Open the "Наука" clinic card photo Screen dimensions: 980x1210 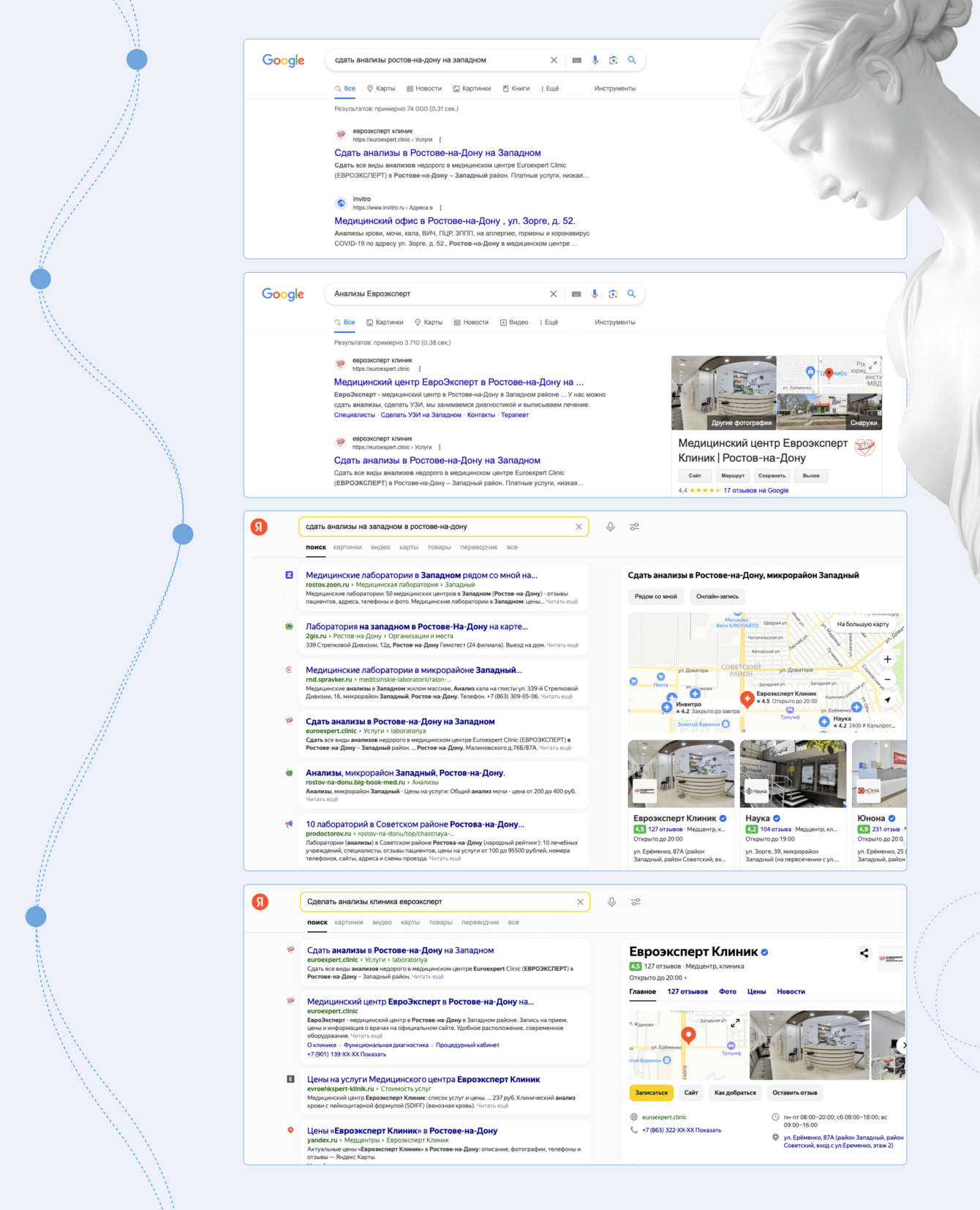(794, 773)
